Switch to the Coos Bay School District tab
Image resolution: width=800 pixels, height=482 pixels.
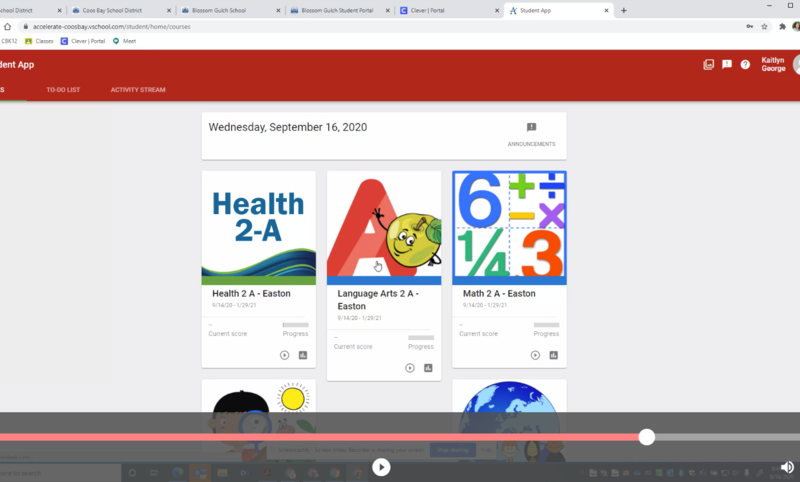[x=120, y=10]
